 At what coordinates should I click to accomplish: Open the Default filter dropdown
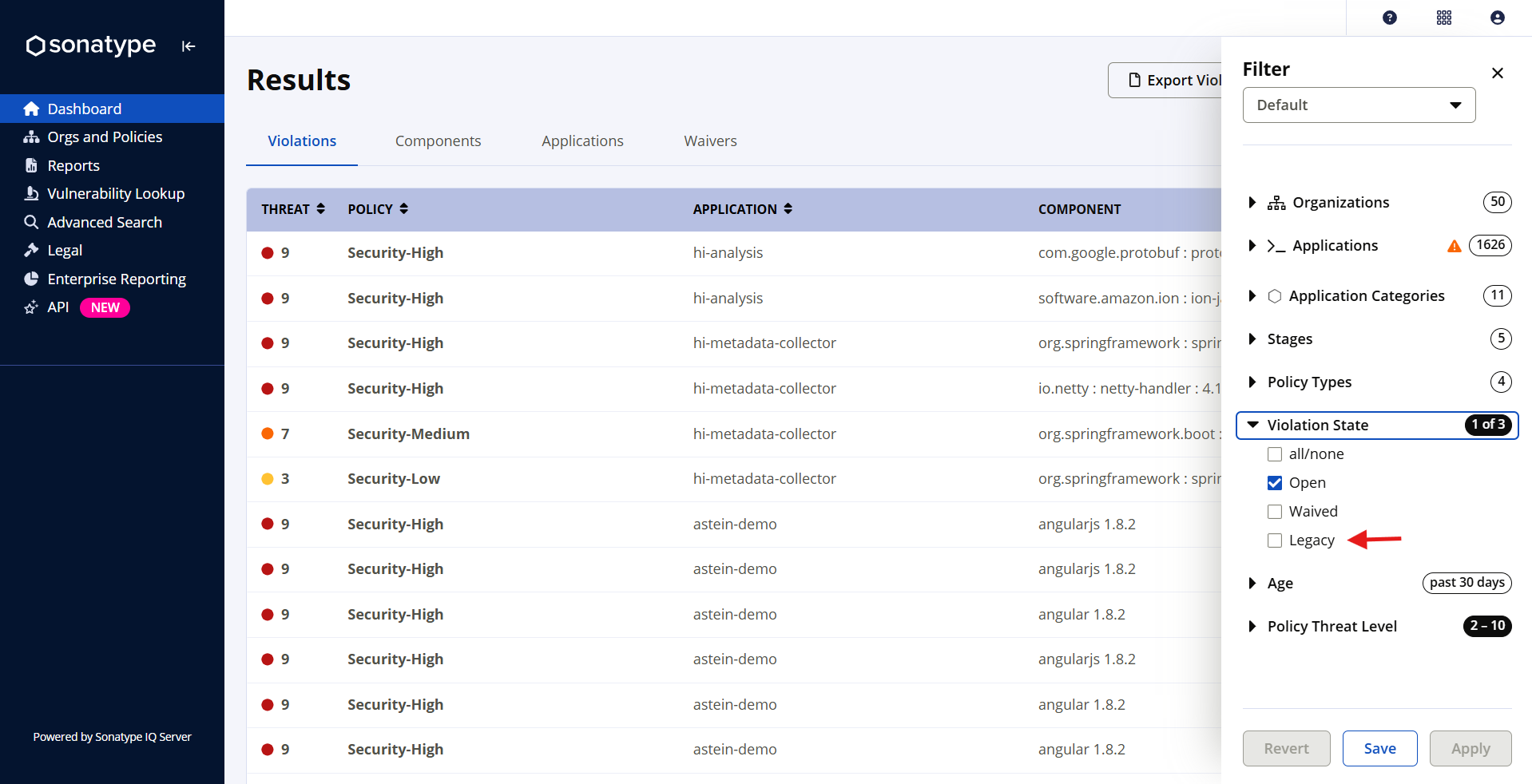[1359, 105]
